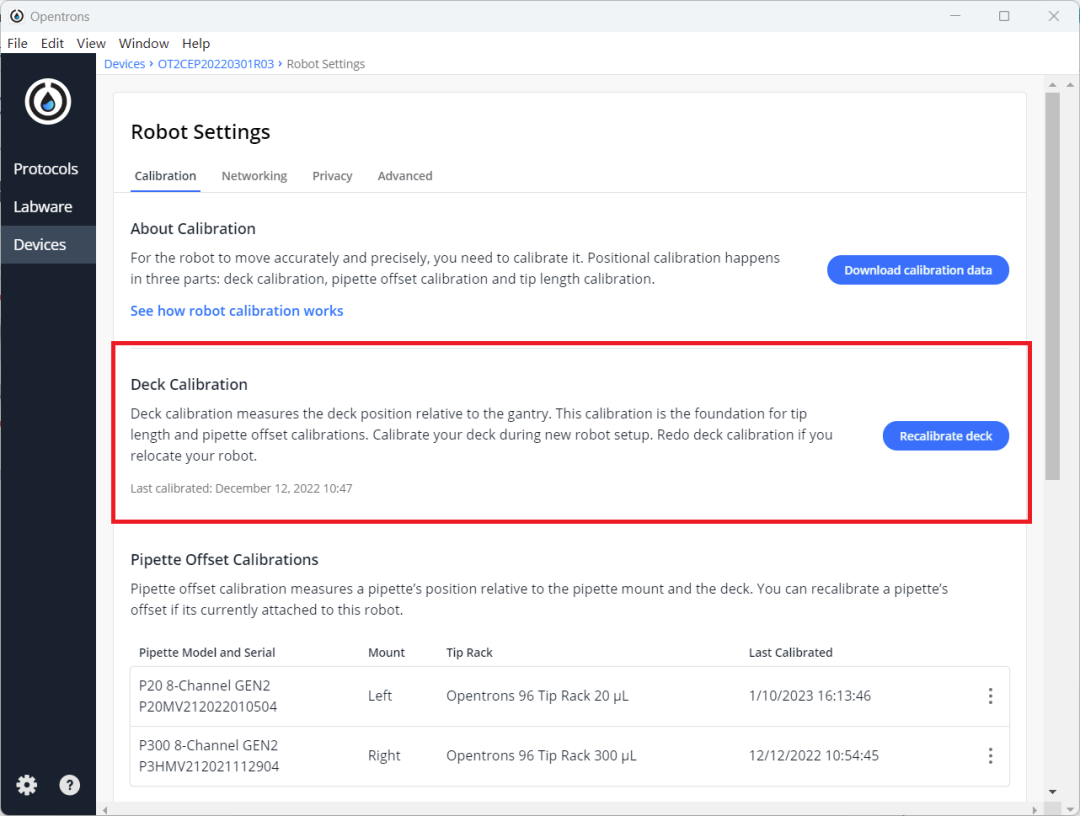The image size is (1080, 816).
Task: Click 'Last calibrated: December 12, 2022 10:47' text
Action: (x=241, y=488)
